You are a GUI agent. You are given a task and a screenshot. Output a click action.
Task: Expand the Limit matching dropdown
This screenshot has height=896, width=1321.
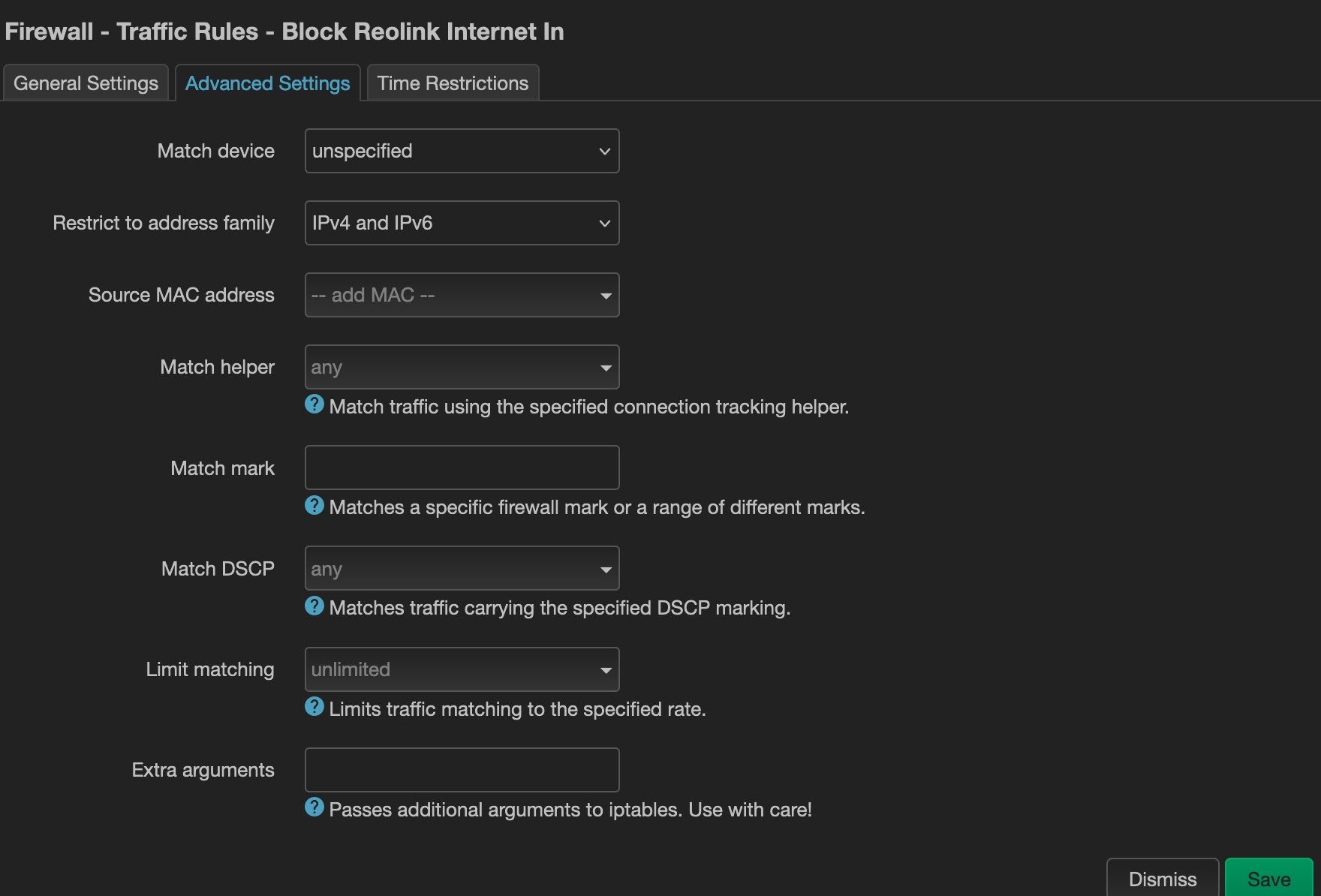coord(462,669)
